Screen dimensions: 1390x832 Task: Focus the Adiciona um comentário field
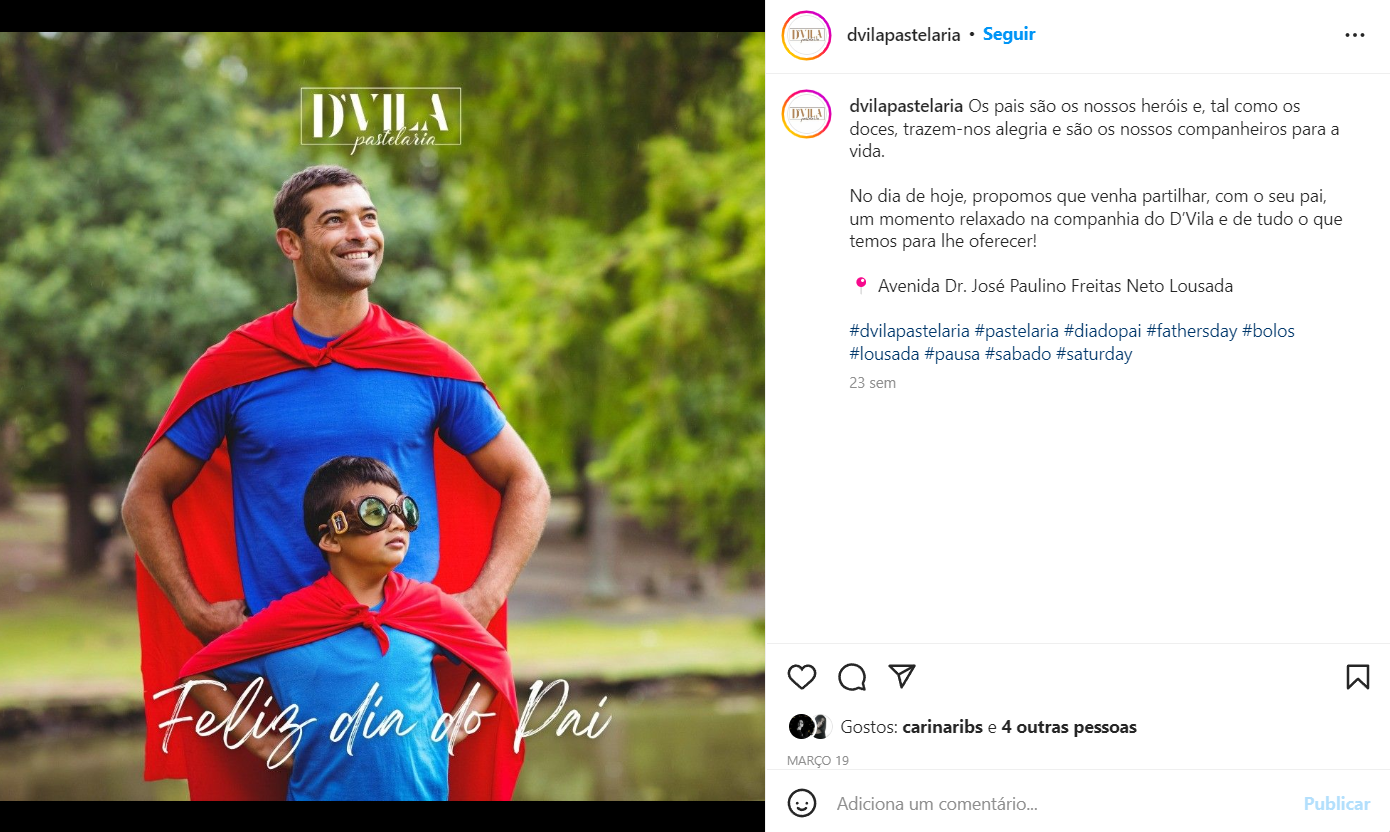1062,803
